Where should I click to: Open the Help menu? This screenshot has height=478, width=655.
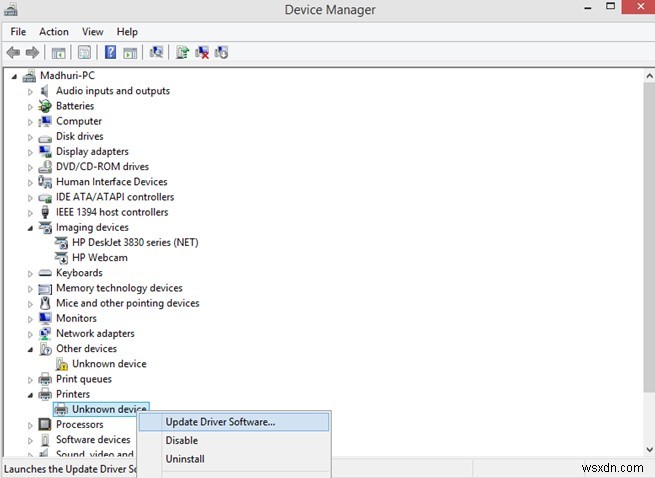[127, 32]
